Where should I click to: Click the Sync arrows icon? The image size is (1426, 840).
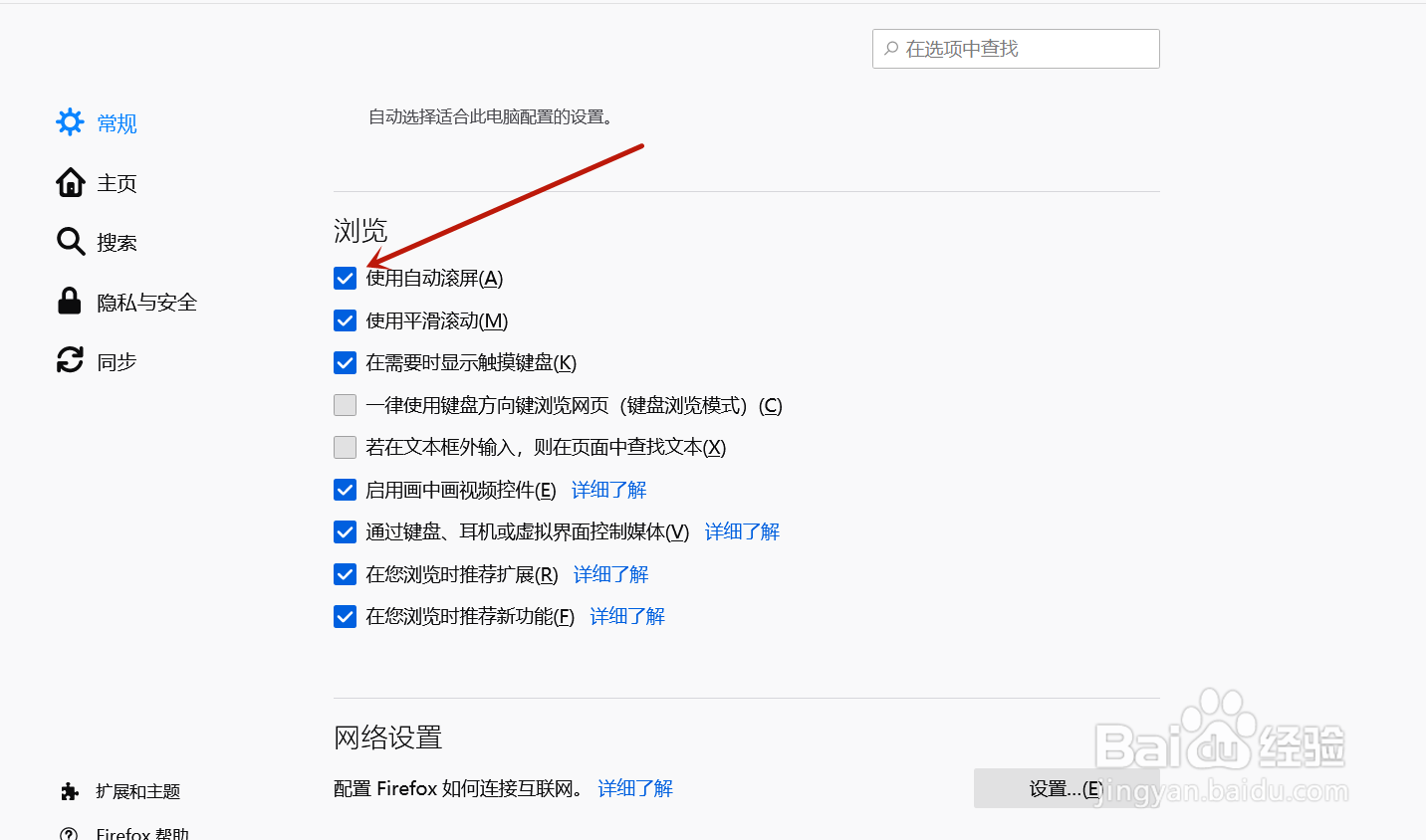[x=70, y=360]
